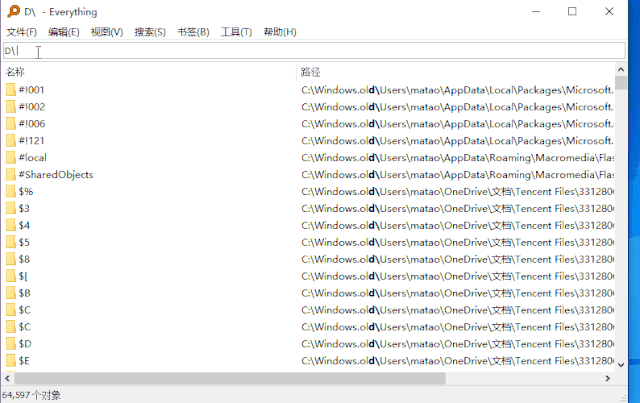Open the 文件(F) menu
The height and width of the screenshot is (403, 640).
[x=22, y=32]
